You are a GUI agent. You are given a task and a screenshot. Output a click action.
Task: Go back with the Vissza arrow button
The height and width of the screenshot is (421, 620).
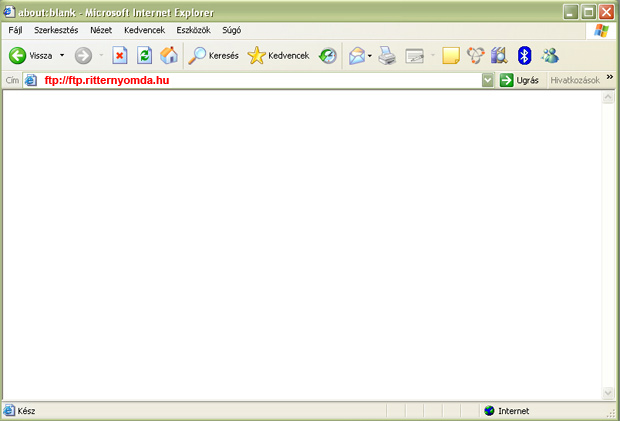click(30, 56)
